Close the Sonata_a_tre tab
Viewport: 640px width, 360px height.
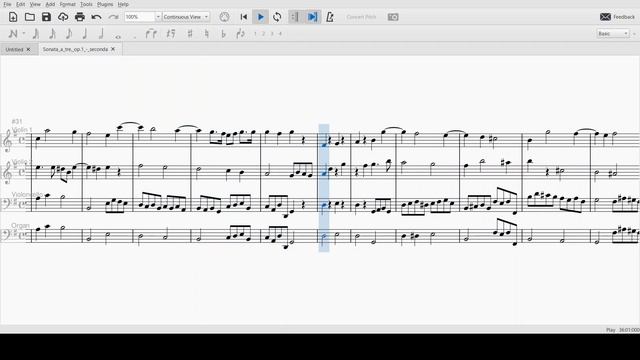pos(113,49)
